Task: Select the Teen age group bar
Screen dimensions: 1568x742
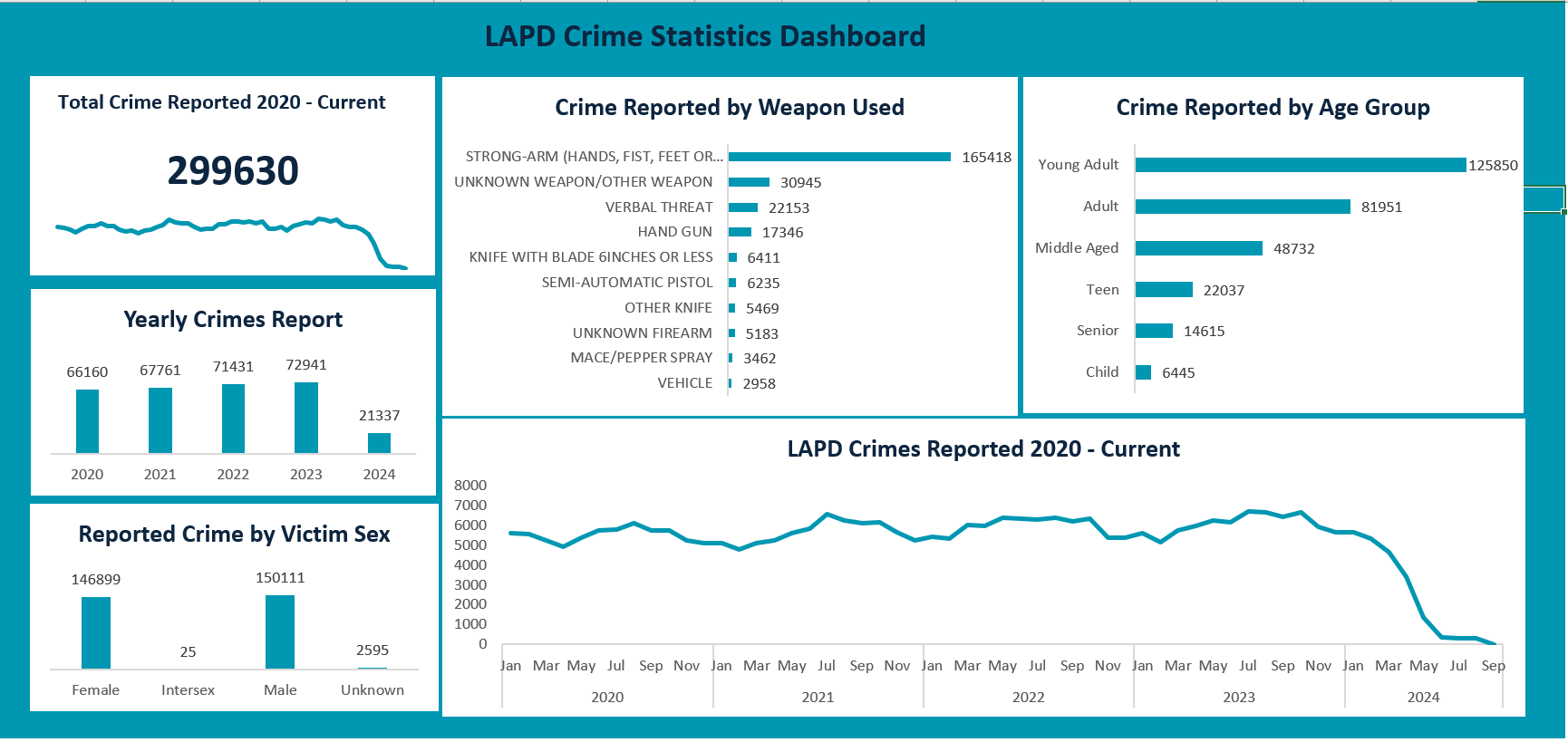Action: [1165, 290]
